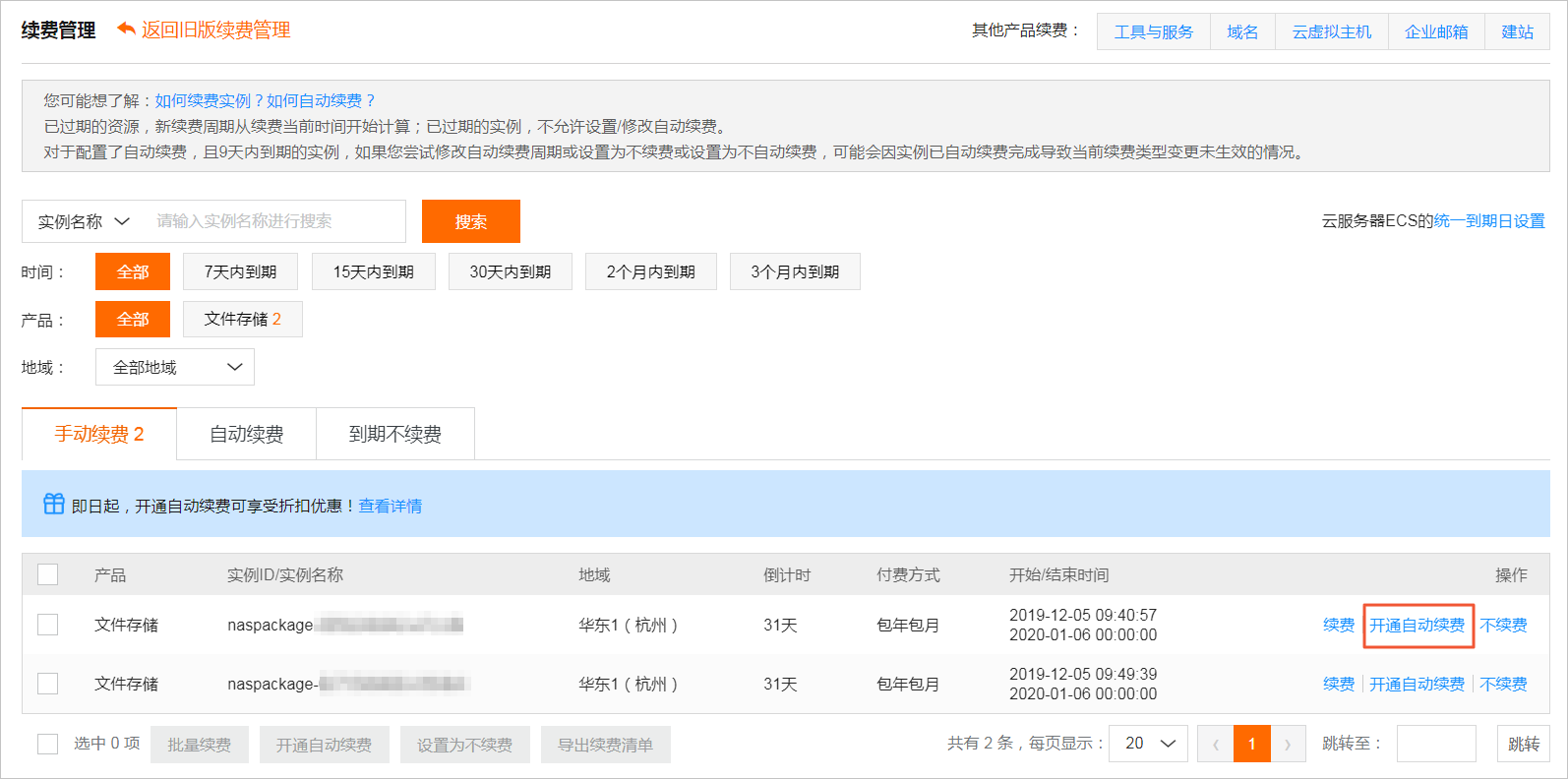Check the row ending 2020-01-06 started 09:40:57
This screenshot has height=779, width=1568.
tap(47, 625)
